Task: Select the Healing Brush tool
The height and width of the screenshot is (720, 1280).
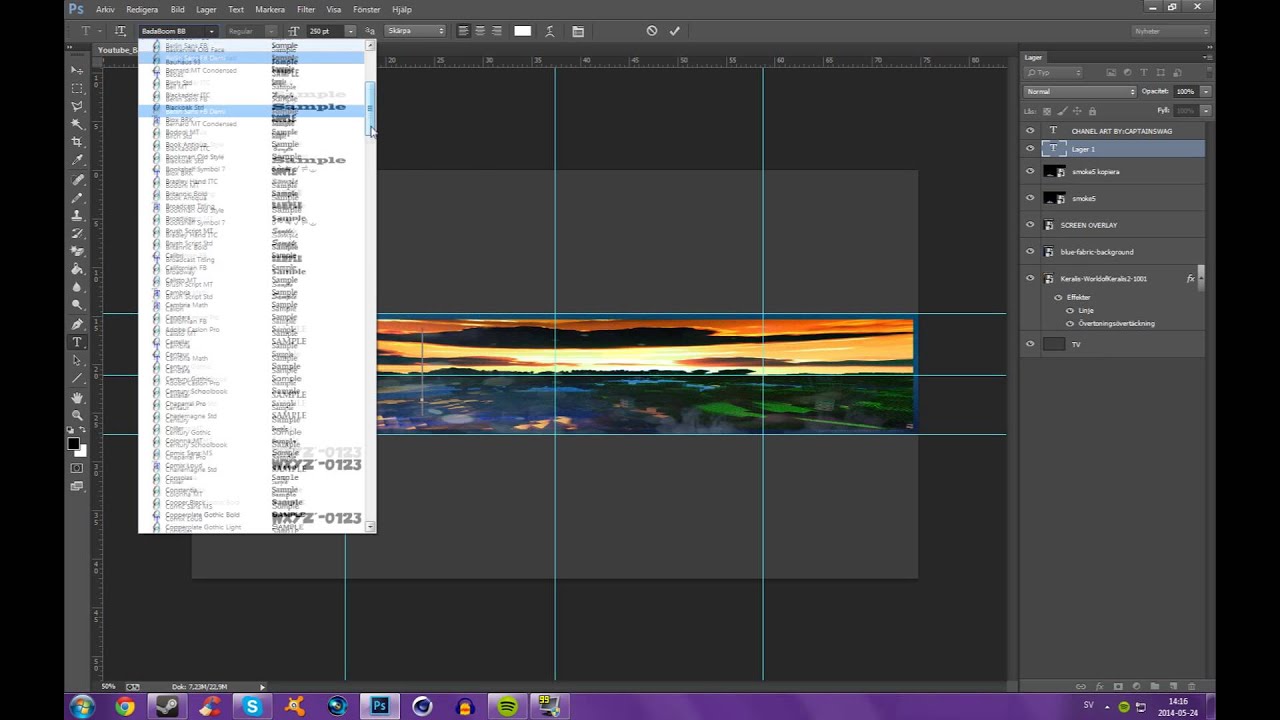Action: point(77,180)
